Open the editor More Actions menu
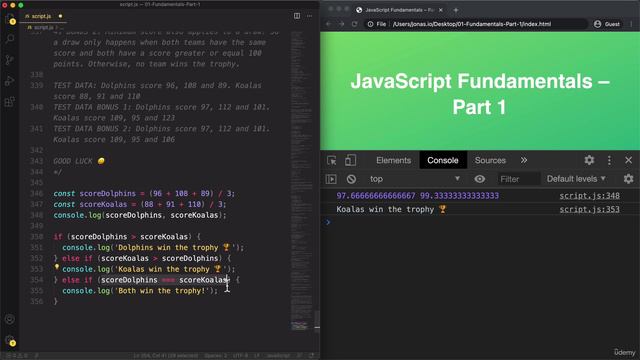Image resolution: width=640 pixels, height=360 pixels. 309,16
